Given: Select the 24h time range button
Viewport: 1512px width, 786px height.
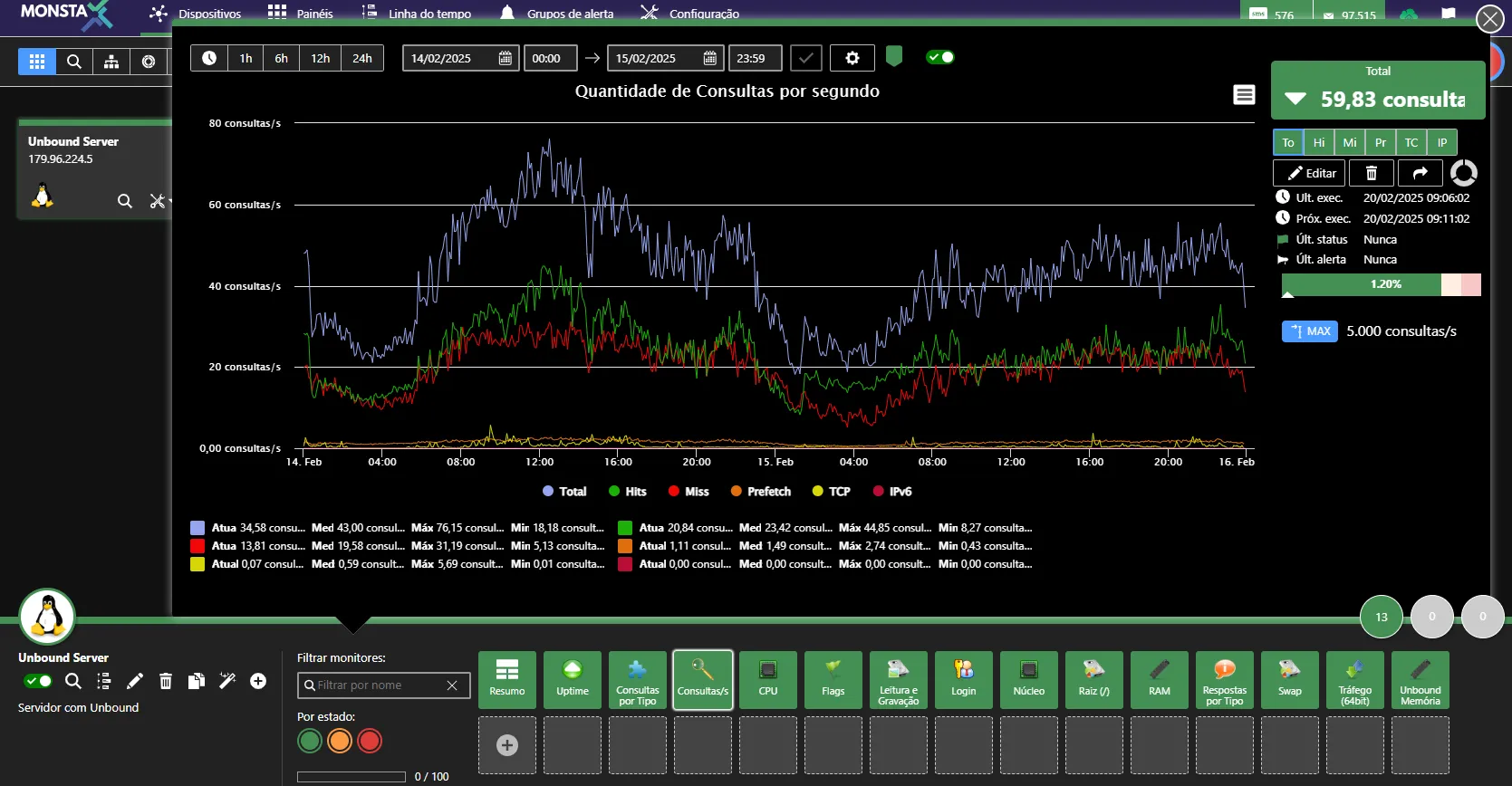Looking at the screenshot, I should click(x=362, y=58).
